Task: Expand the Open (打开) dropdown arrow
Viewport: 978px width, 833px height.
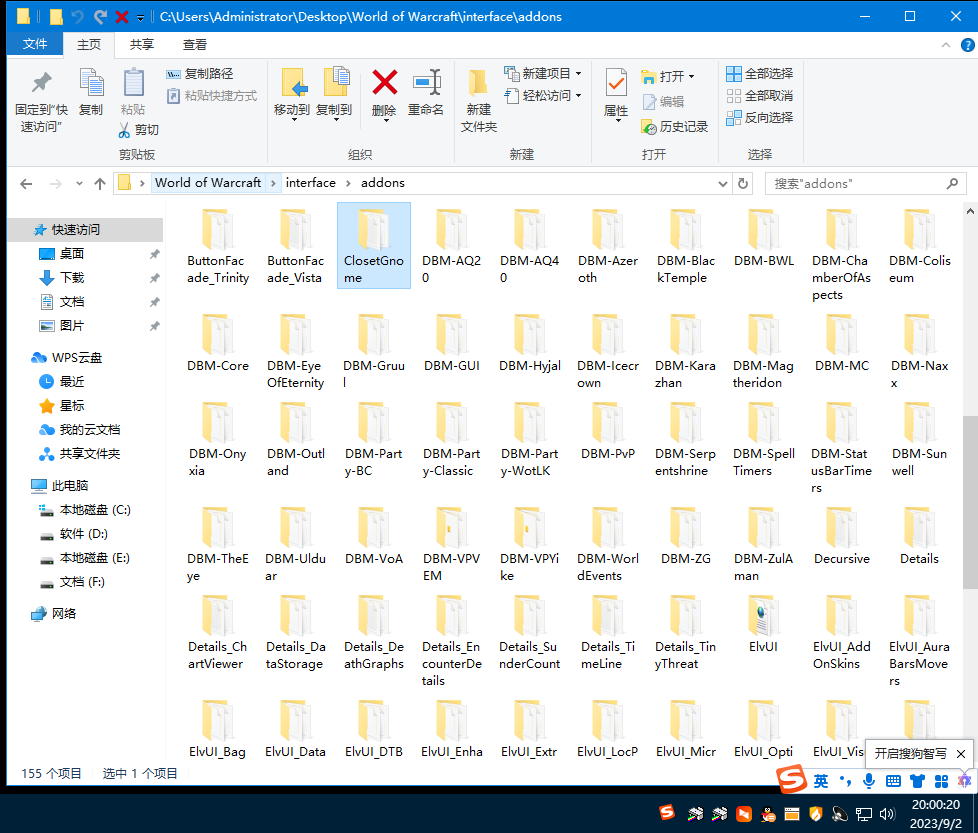Action: pyautogui.click(x=691, y=76)
